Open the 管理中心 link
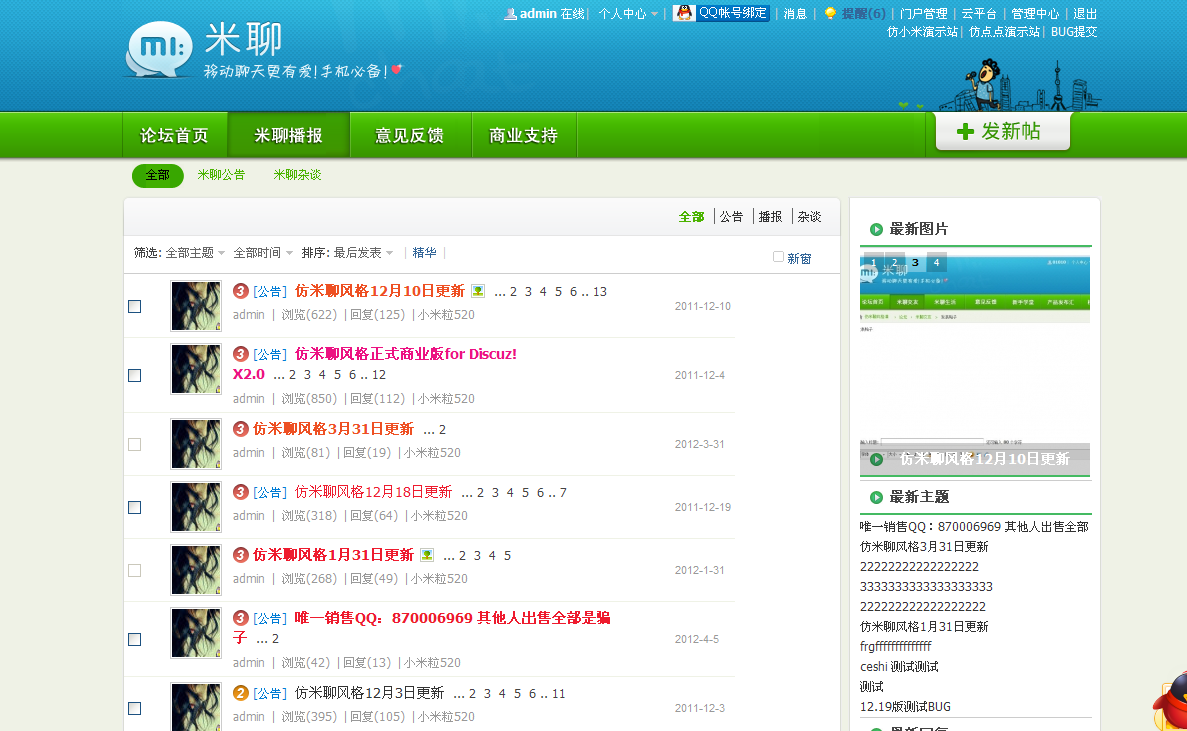Image resolution: width=1187 pixels, height=731 pixels. pos(1035,14)
